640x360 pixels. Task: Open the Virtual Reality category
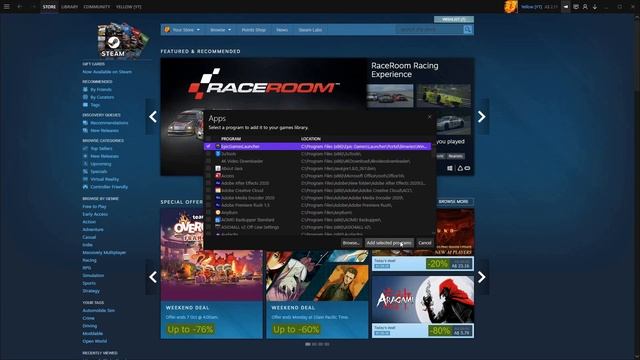coord(104,179)
